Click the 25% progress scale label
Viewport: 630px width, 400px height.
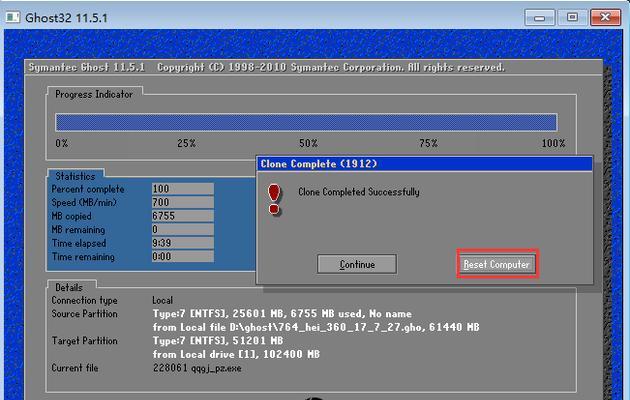click(x=186, y=143)
